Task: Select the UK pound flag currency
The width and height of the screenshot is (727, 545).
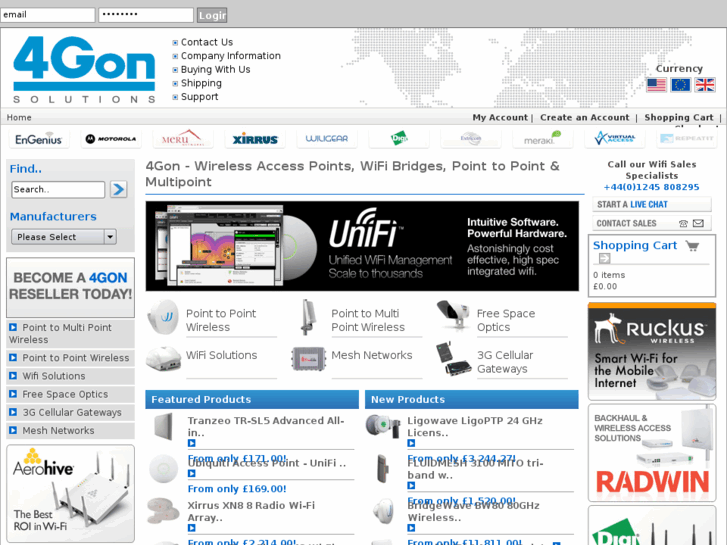Action: (705, 85)
